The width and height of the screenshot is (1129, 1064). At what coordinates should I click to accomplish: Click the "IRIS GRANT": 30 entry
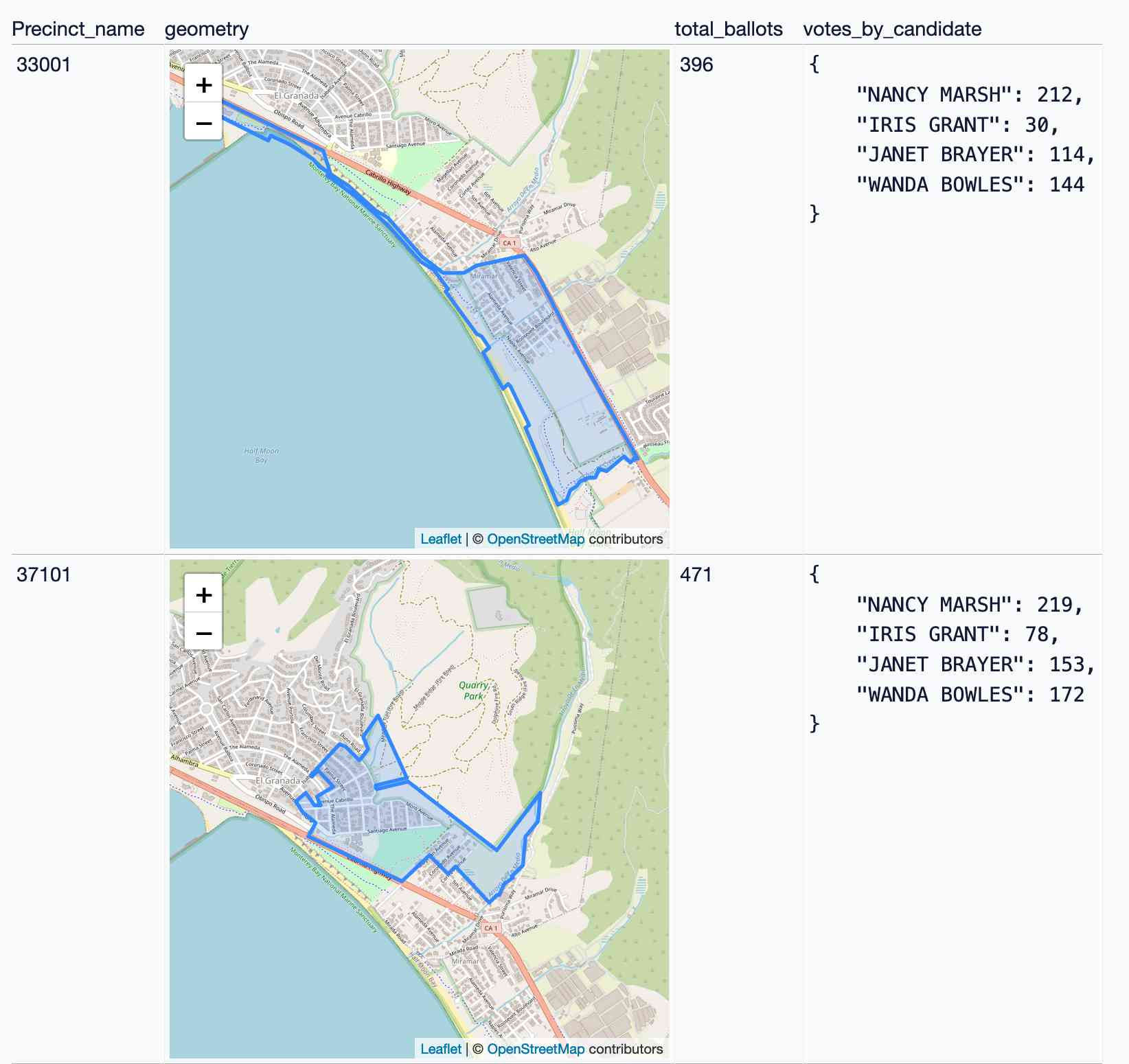[x=957, y=125]
